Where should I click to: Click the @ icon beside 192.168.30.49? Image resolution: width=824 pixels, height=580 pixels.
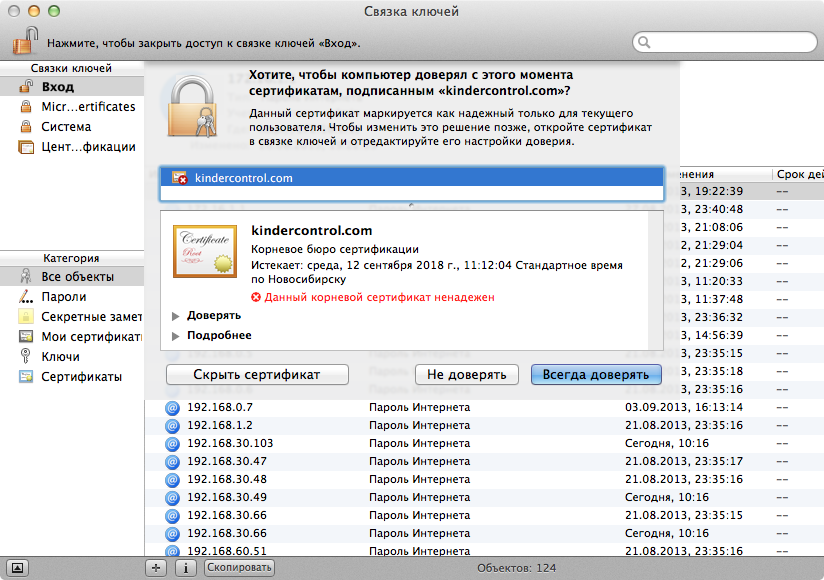pos(172,498)
